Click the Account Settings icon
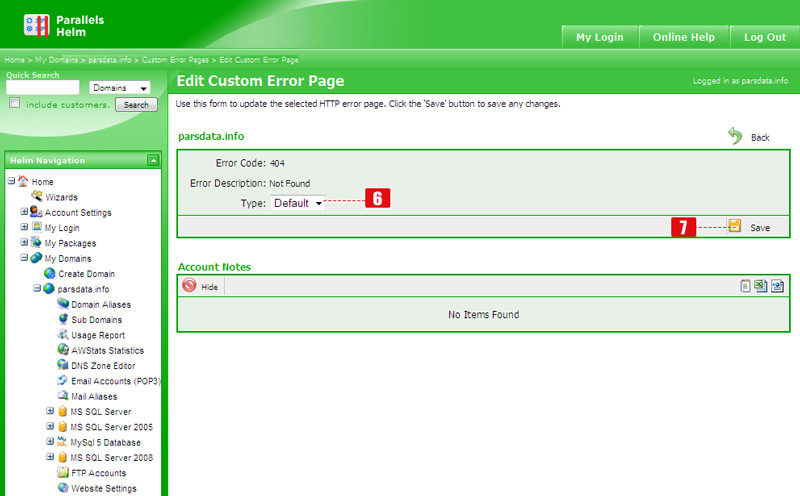800x496 pixels. click(x=36, y=211)
